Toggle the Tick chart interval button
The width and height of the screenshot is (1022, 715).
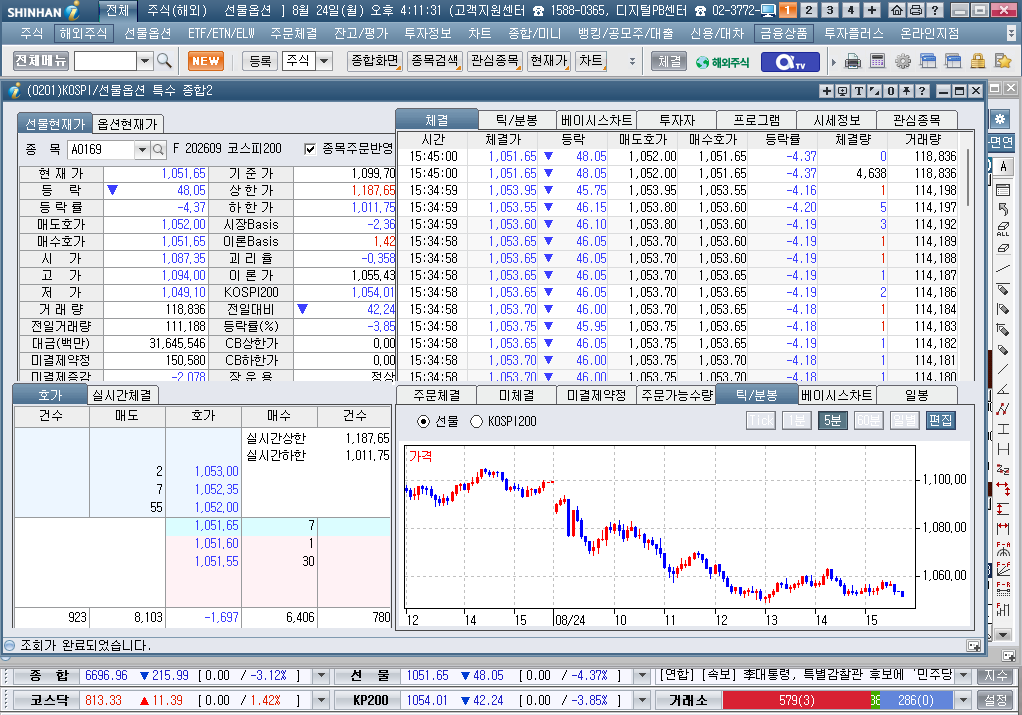pyautogui.click(x=761, y=420)
